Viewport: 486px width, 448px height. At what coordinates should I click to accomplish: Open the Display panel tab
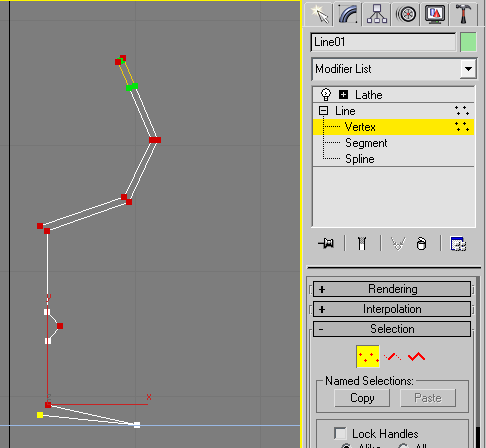tap(435, 14)
